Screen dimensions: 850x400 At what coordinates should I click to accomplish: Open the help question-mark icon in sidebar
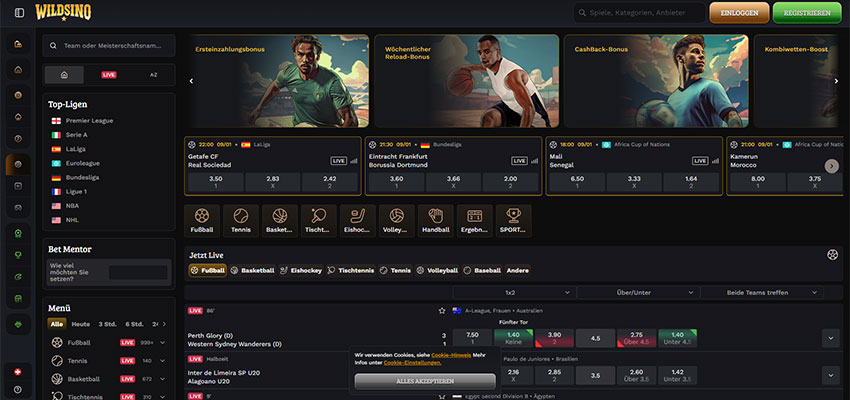pos(18,389)
